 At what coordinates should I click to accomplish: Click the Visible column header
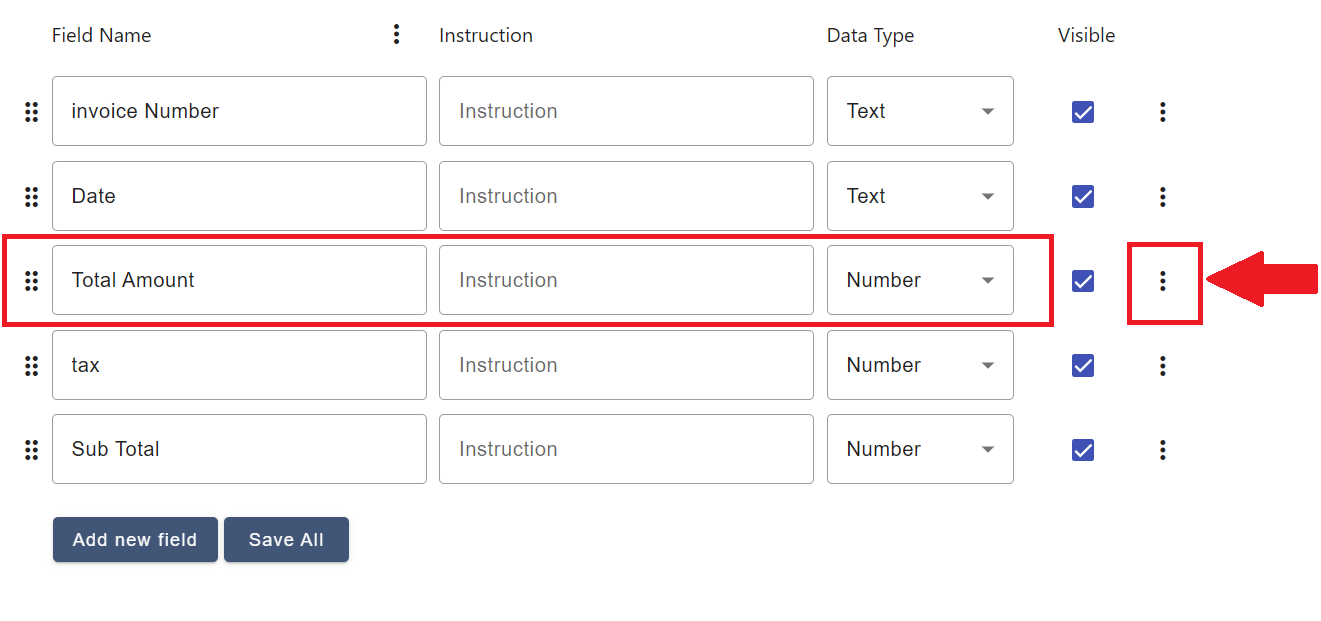click(x=1086, y=35)
